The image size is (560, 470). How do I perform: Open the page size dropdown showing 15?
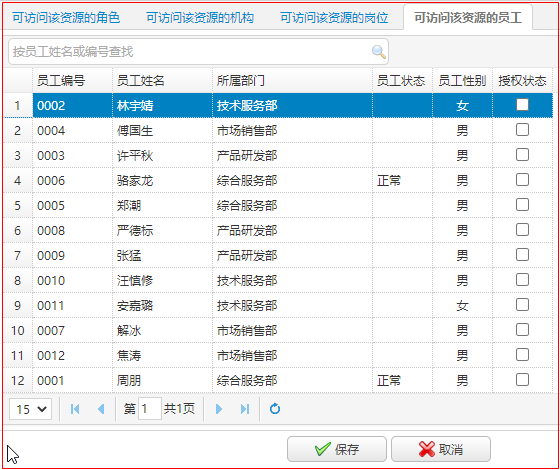(30, 409)
